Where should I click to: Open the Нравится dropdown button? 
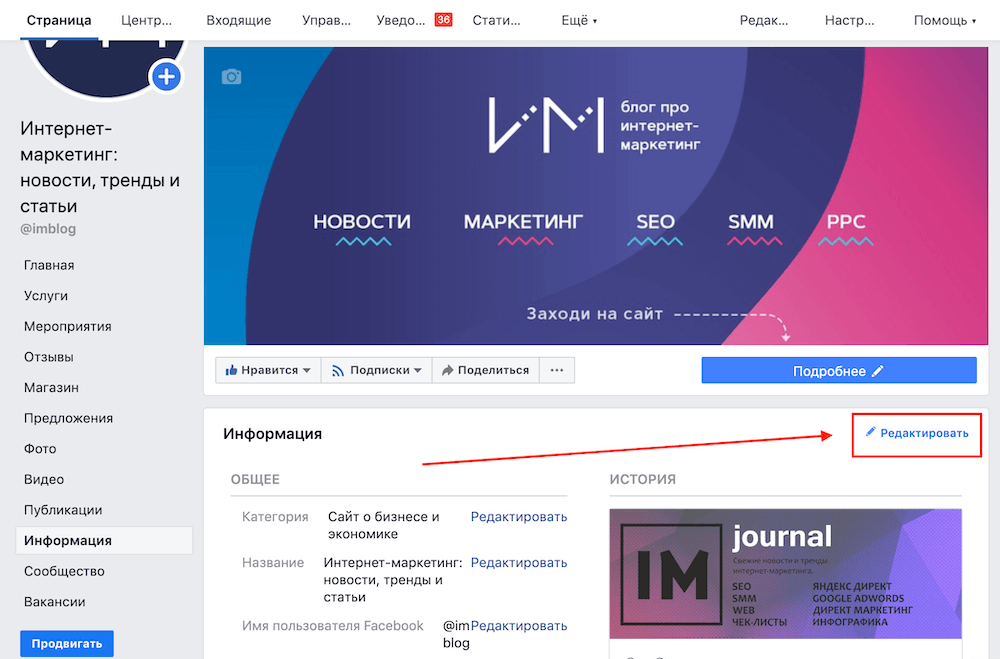[x=268, y=370]
